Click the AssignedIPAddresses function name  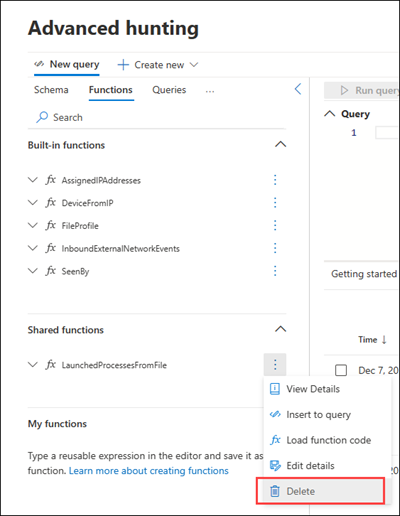(x=101, y=181)
